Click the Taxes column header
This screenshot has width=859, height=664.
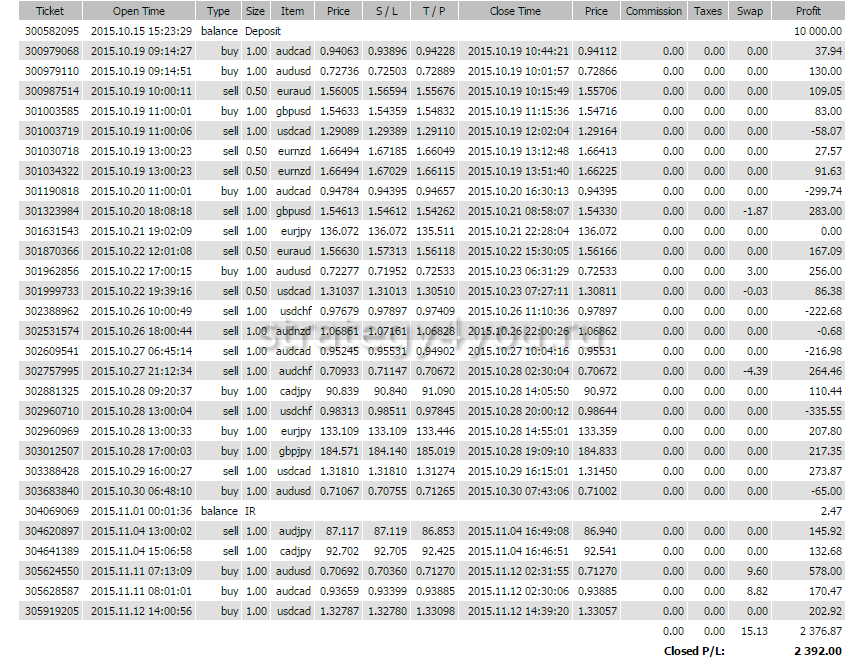[x=707, y=11]
